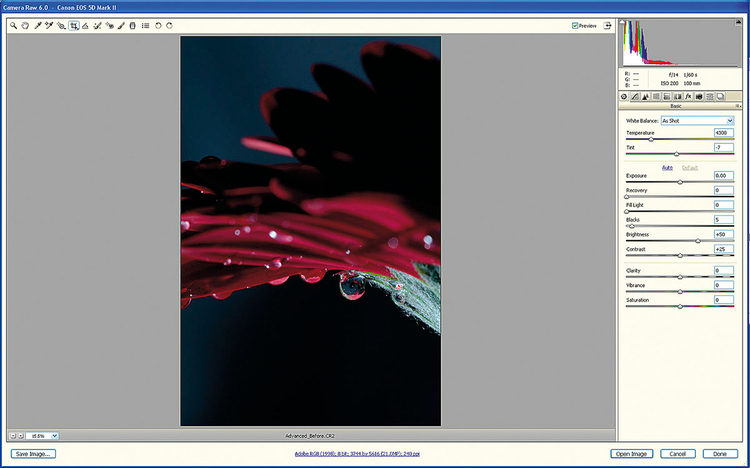
Task: Switch to the Basic panel tab
Action: [624, 96]
